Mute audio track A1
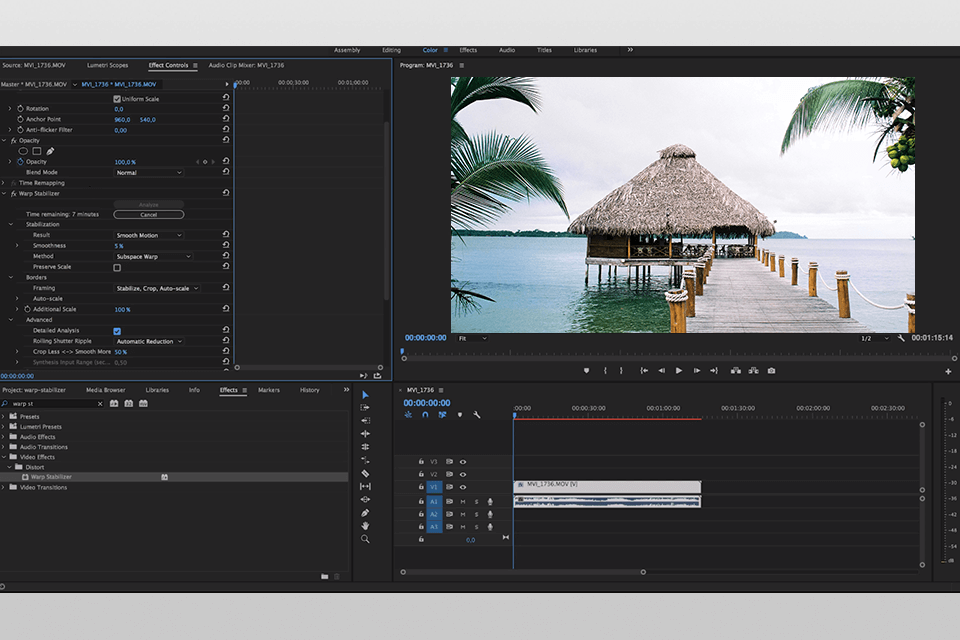 point(463,502)
